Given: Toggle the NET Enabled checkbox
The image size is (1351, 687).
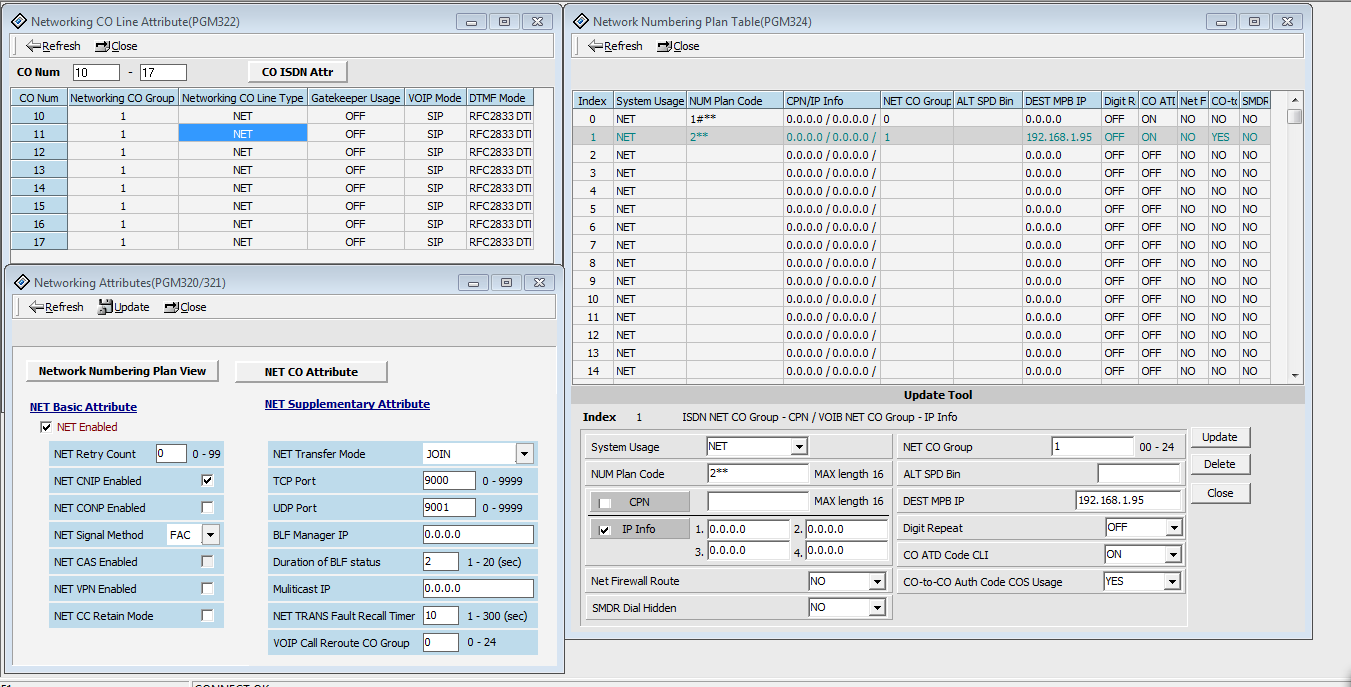Looking at the screenshot, I should point(46,427).
